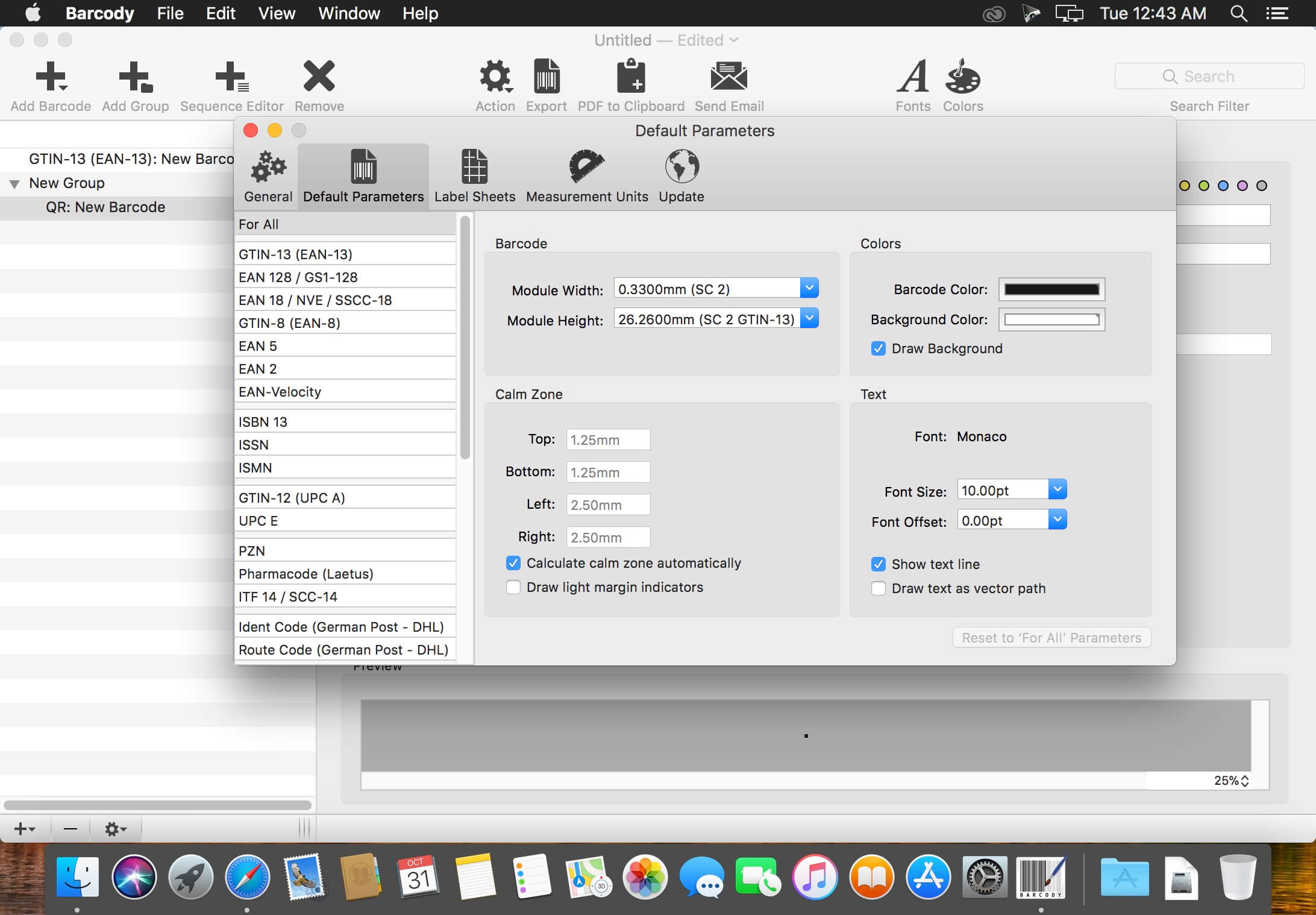The height and width of the screenshot is (915, 1316).
Task: Switch to the Label Sheets tab
Action: [x=475, y=177]
